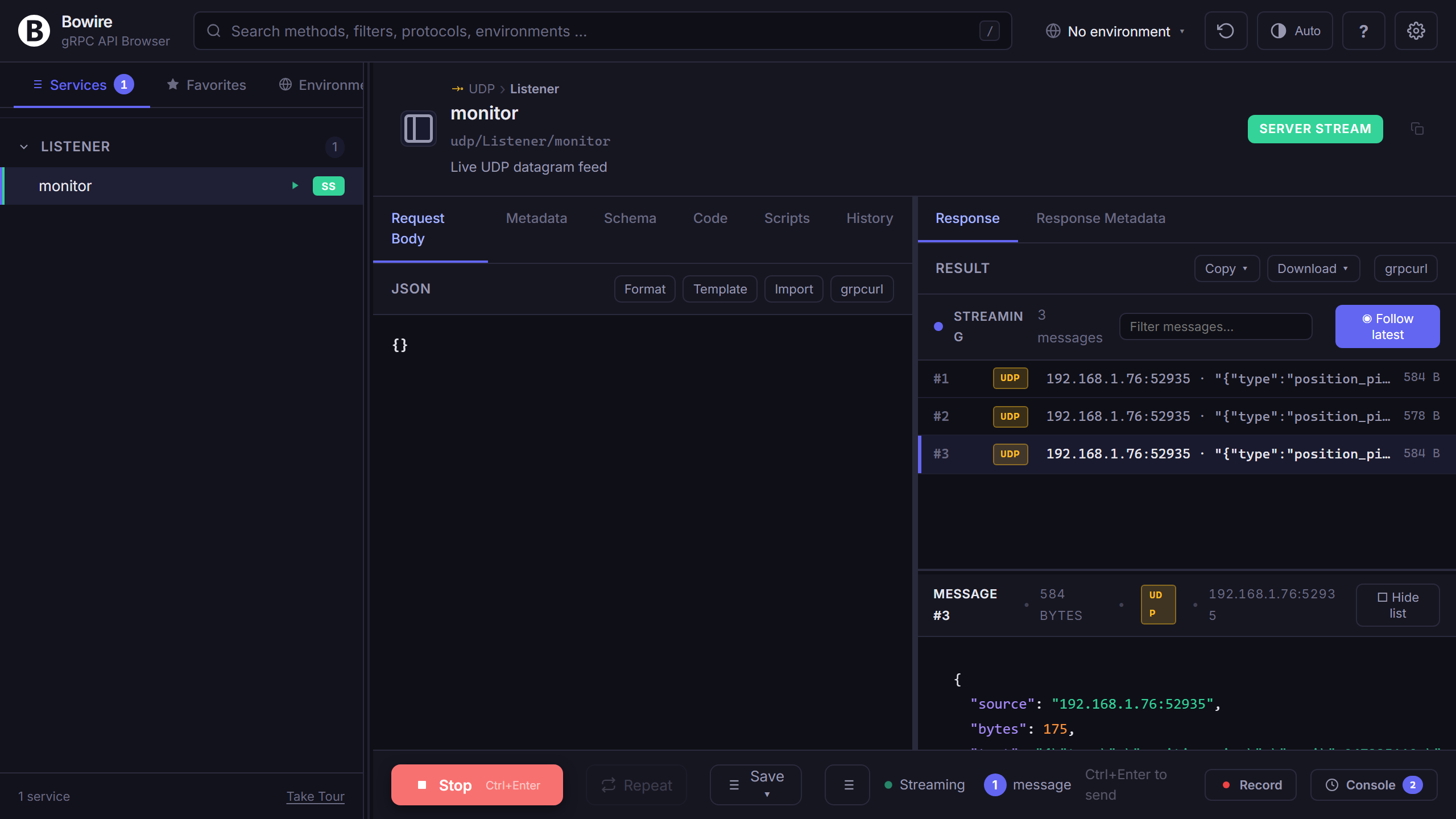This screenshot has height=819, width=1456.
Task: Click the Import button
Action: click(x=793, y=289)
